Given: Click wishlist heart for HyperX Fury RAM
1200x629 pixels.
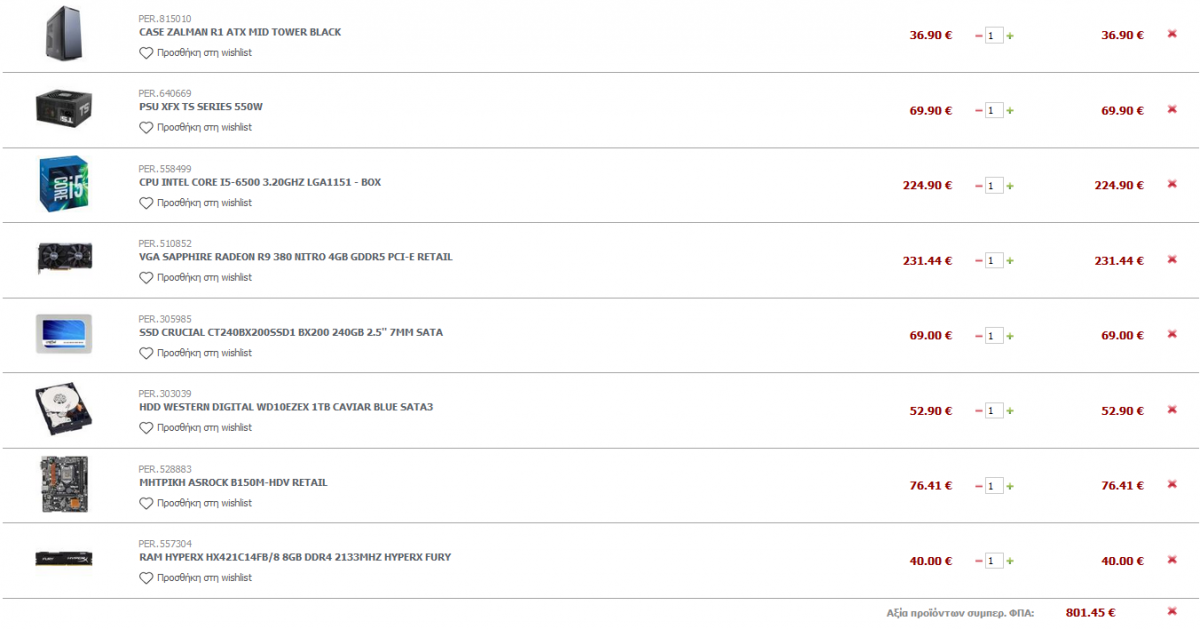Looking at the screenshot, I should (x=146, y=578).
